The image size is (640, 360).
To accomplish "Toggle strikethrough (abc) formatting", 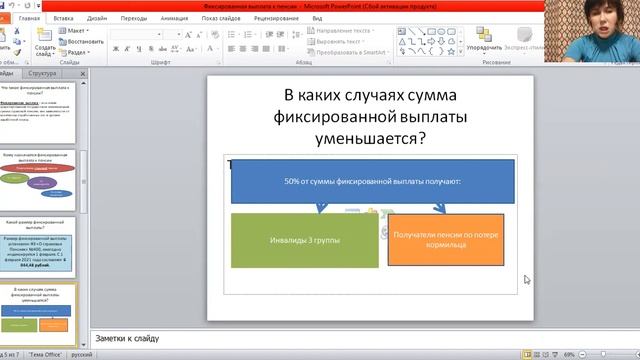I will (162, 49).
